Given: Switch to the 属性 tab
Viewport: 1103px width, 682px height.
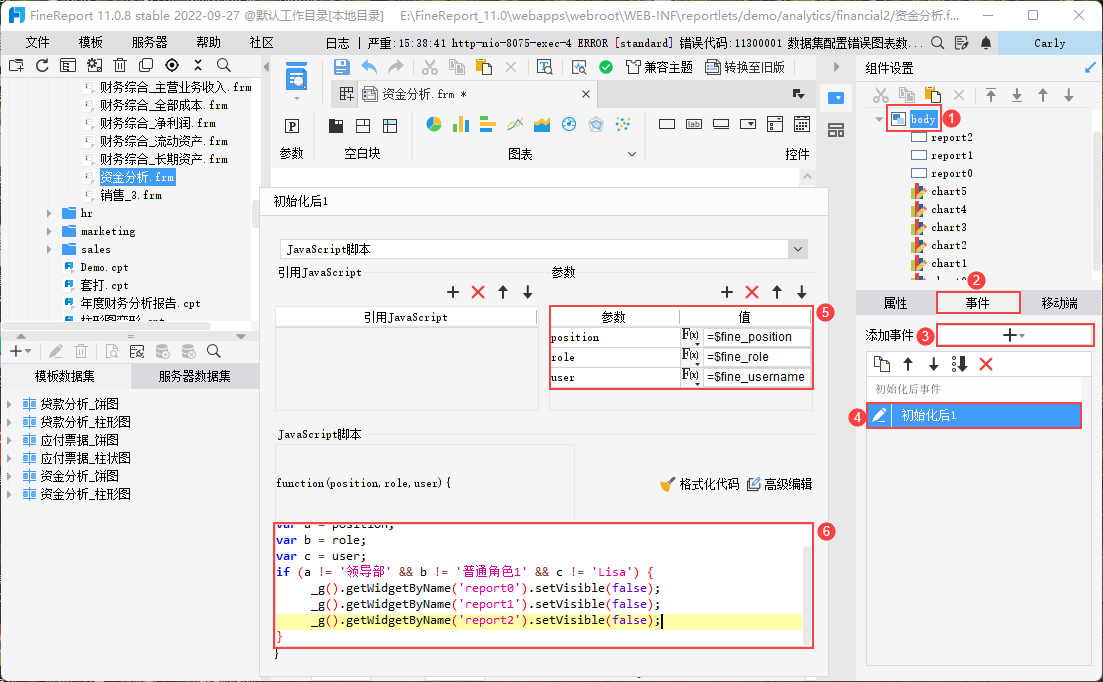Looking at the screenshot, I should point(895,303).
